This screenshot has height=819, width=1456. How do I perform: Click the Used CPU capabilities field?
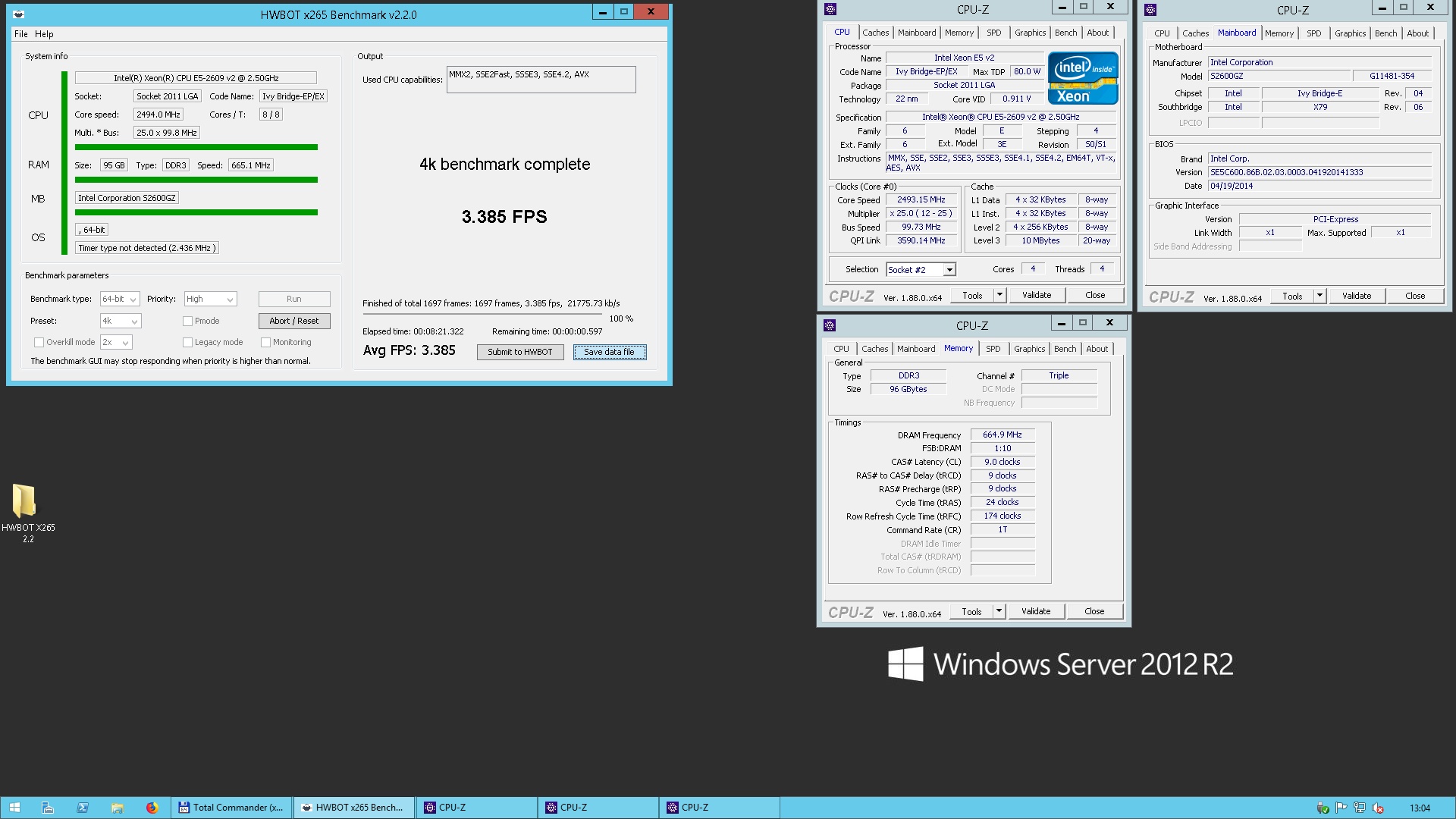pos(541,80)
